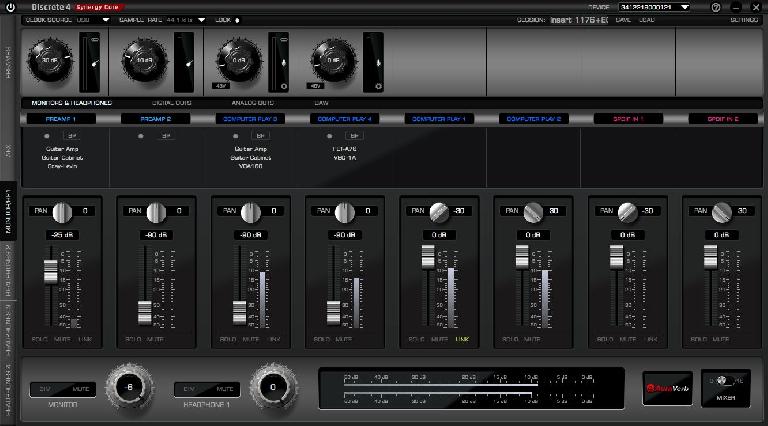
Task: Open the Device selection dropdown
Action: (x=654, y=7)
